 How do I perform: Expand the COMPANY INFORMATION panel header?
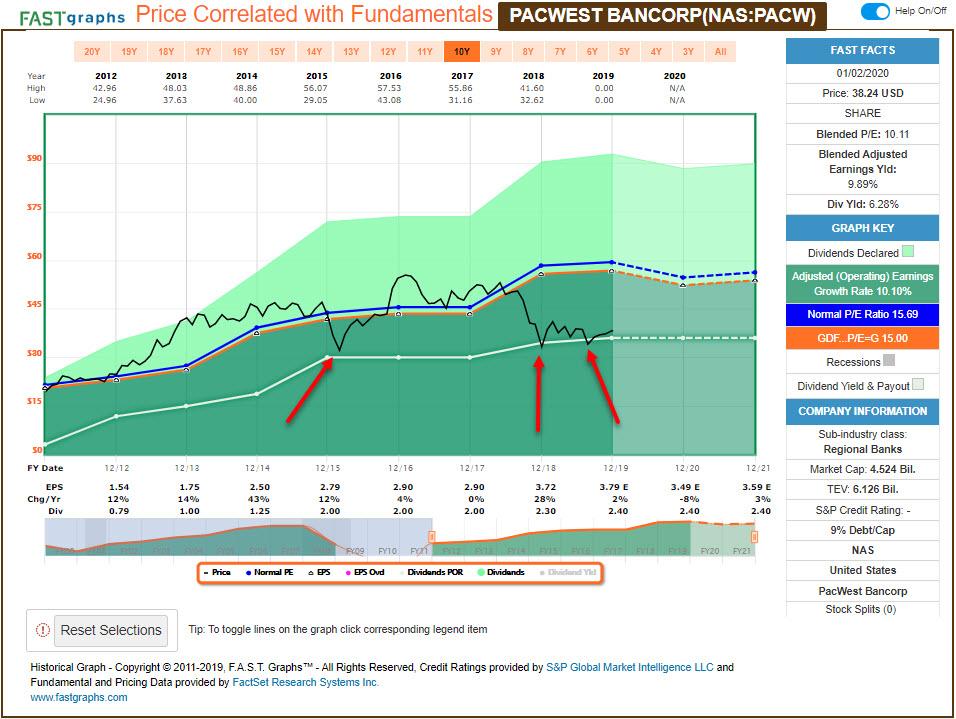pyautogui.click(x=862, y=411)
